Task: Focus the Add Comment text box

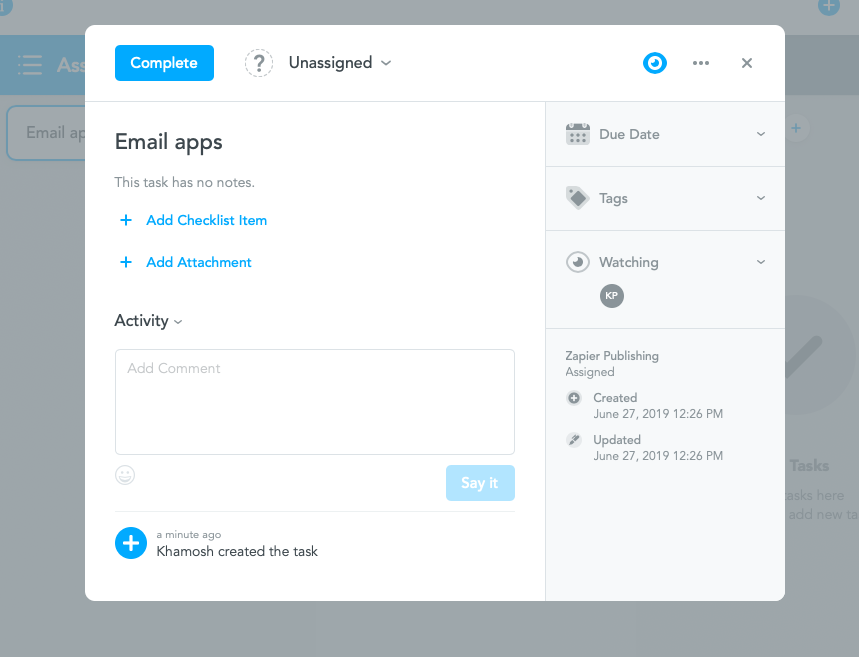Action: [x=315, y=402]
